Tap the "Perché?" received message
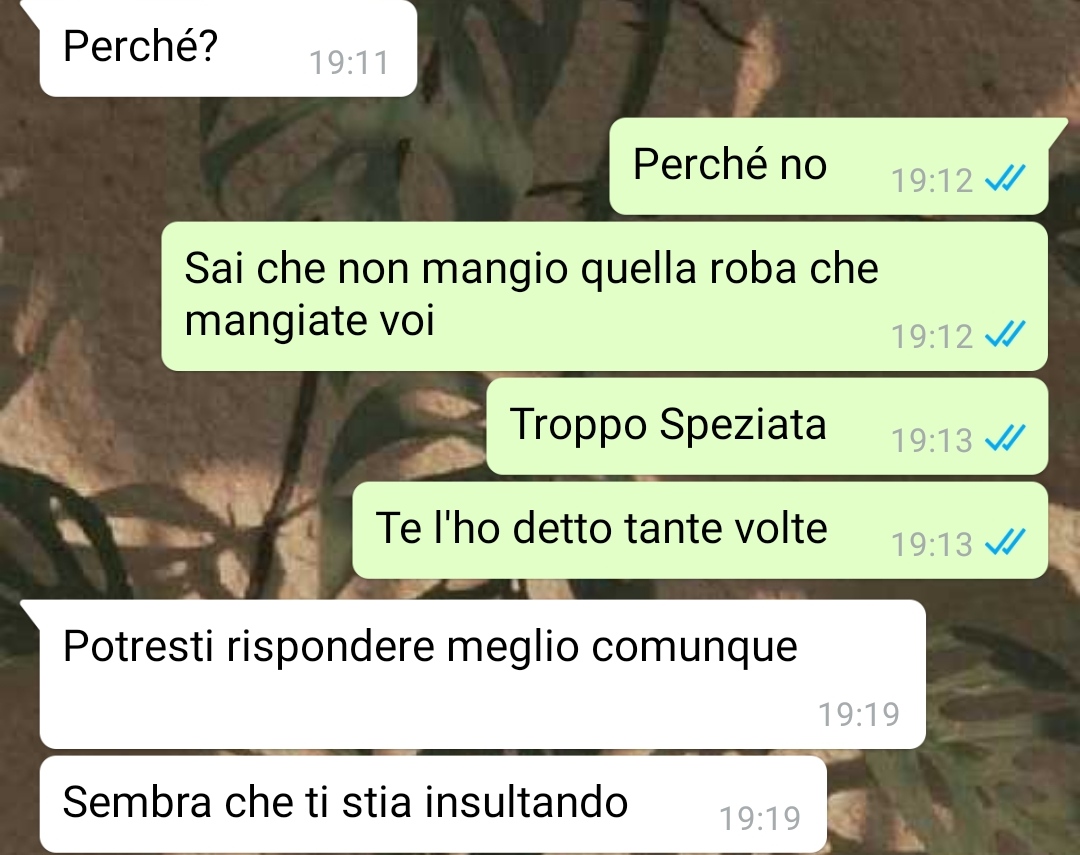The image size is (1080, 855). click(x=228, y=48)
